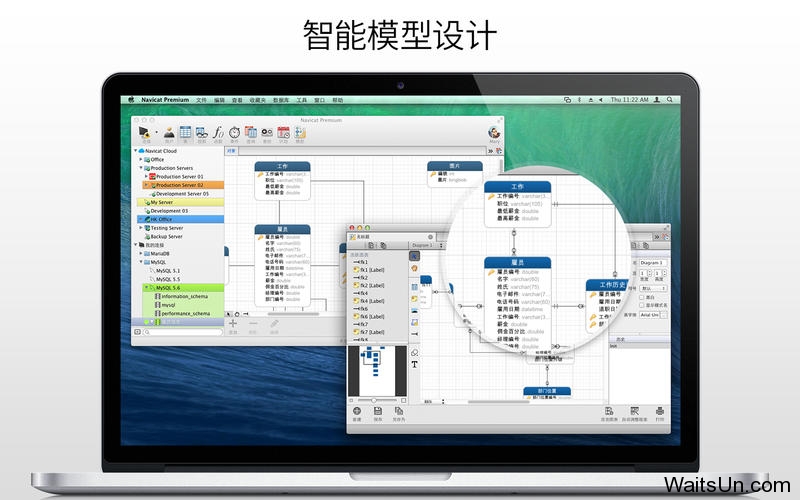Open the Apple menu
The image size is (800, 500).
tap(131, 100)
